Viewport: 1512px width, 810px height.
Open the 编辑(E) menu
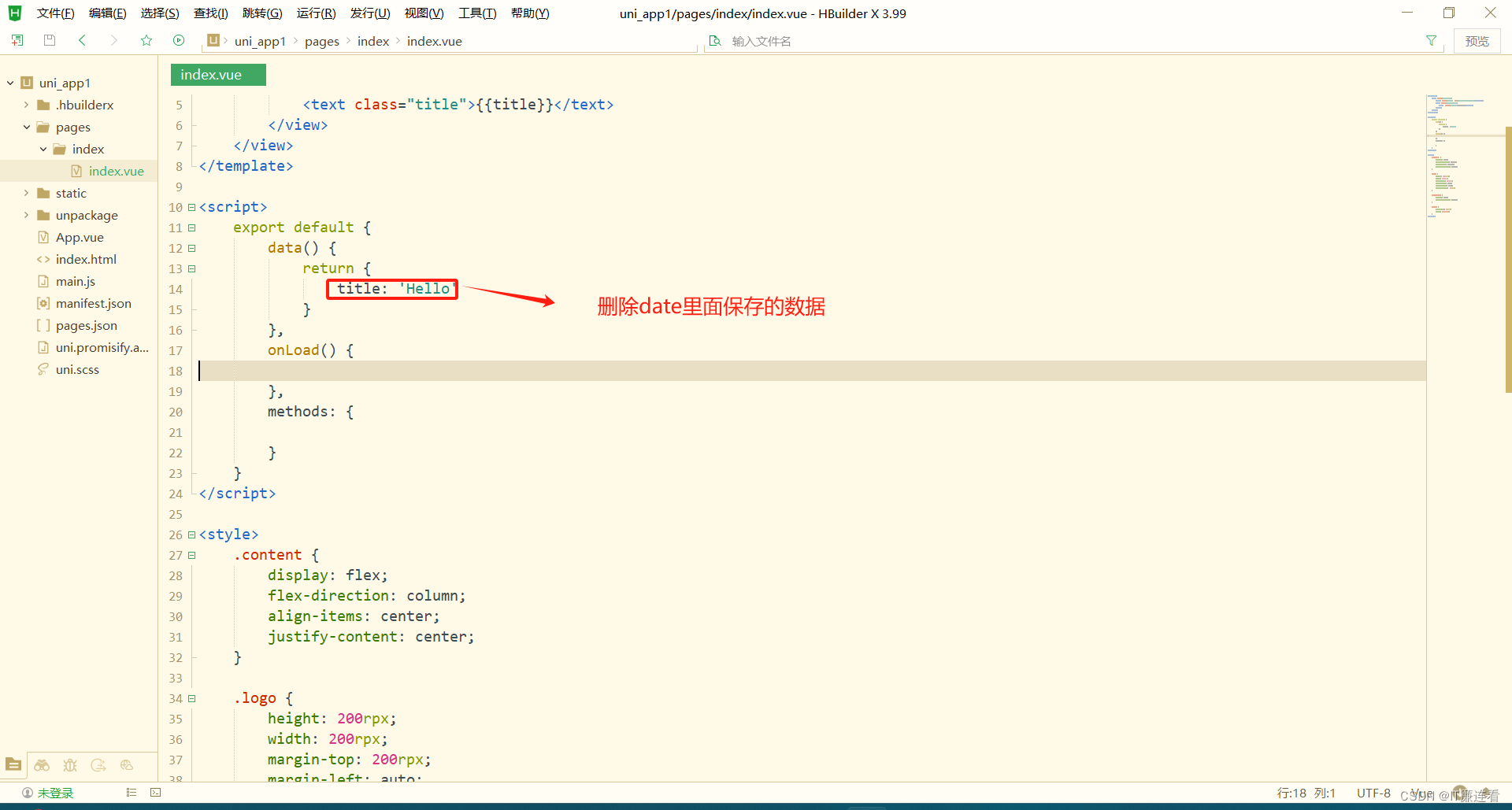[x=108, y=13]
